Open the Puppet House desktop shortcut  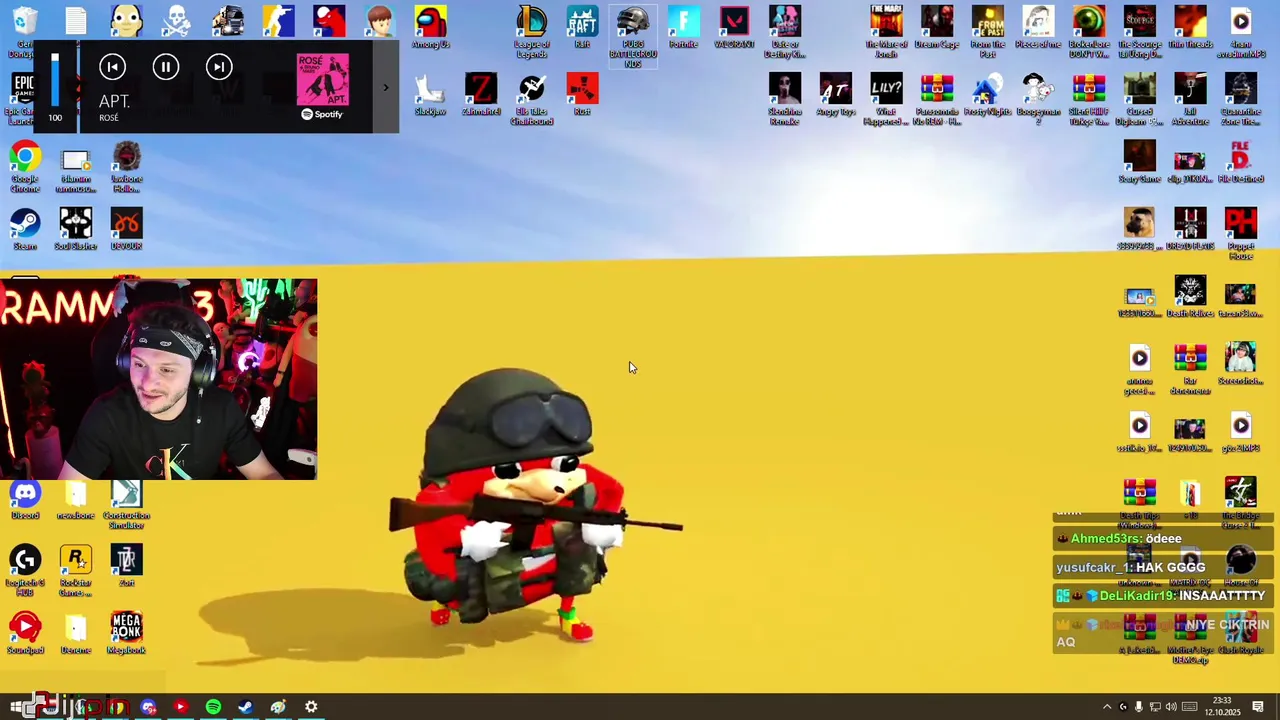click(1241, 234)
